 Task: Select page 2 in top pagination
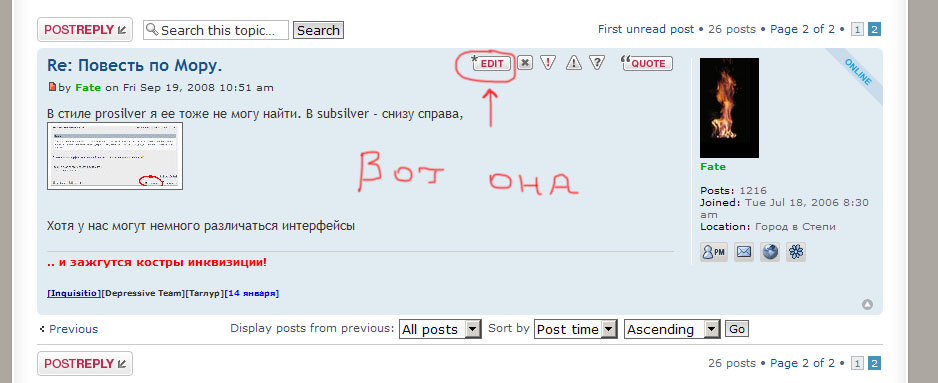pos(874,29)
